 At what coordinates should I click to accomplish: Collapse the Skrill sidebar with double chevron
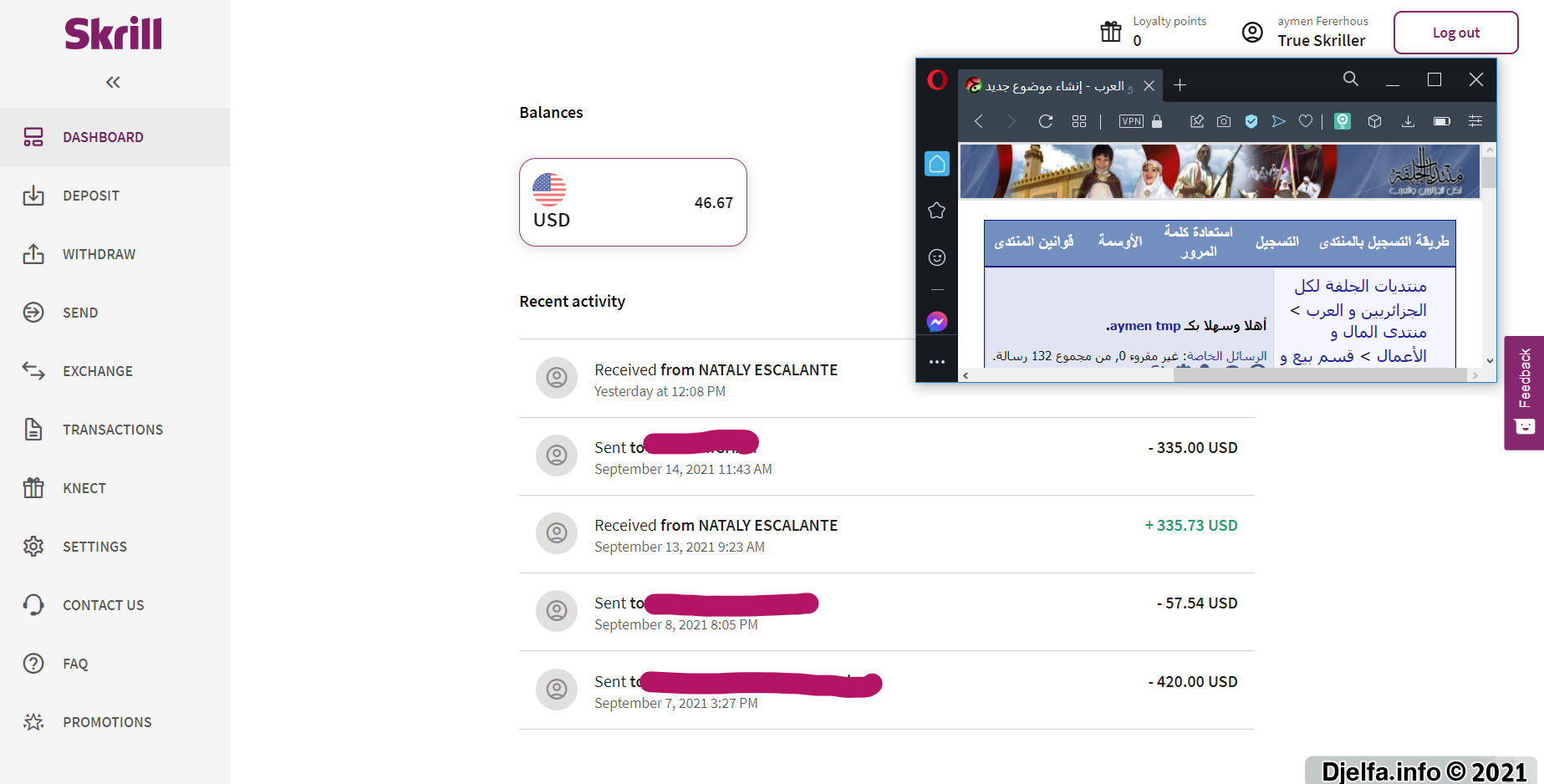pos(113,82)
